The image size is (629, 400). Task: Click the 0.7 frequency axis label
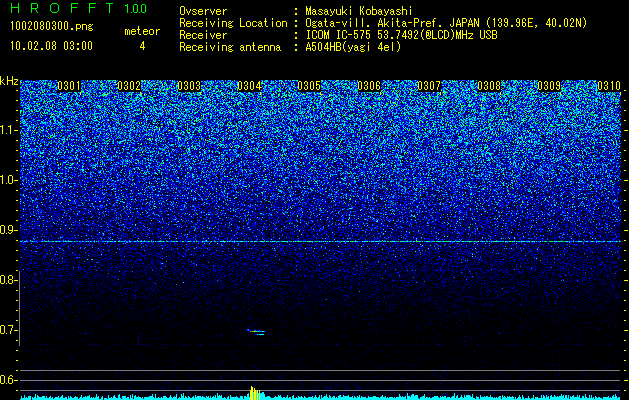pos(7,330)
